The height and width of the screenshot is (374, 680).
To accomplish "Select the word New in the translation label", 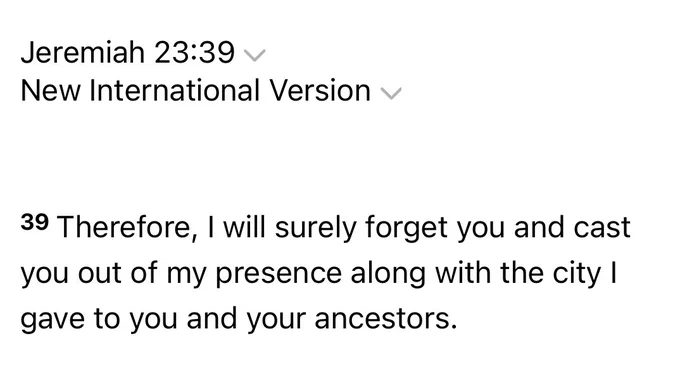I will (x=50, y=90).
